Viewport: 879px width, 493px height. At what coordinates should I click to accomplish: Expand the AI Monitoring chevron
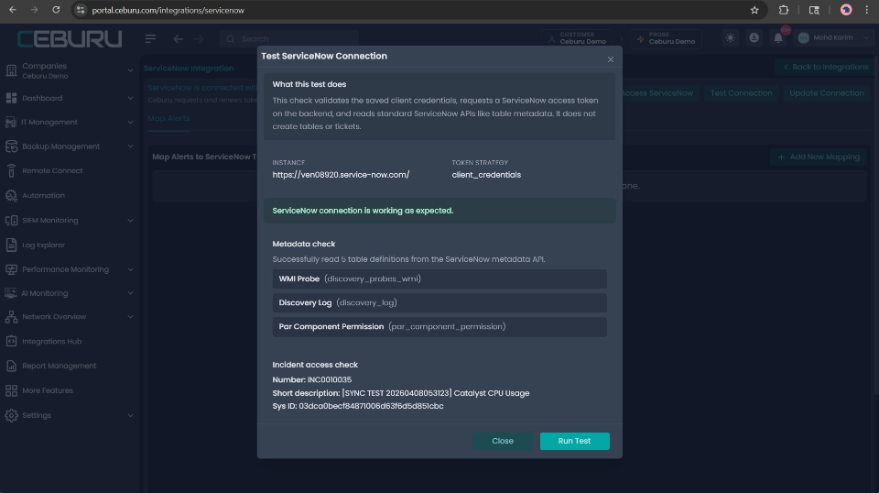click(x=130, y=293)
